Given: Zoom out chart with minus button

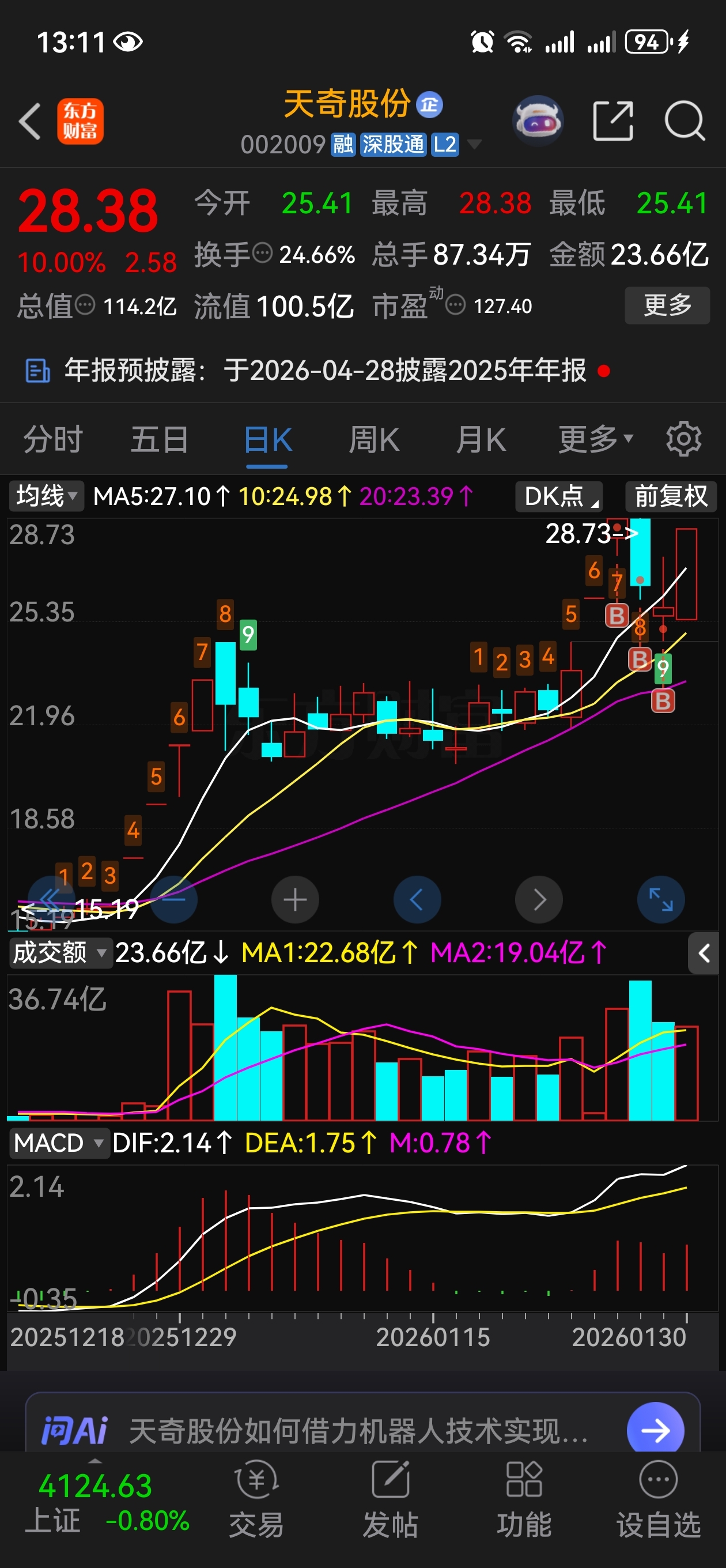Looking at the screenshot, I should pyautogui.click(x=173, y=900).
